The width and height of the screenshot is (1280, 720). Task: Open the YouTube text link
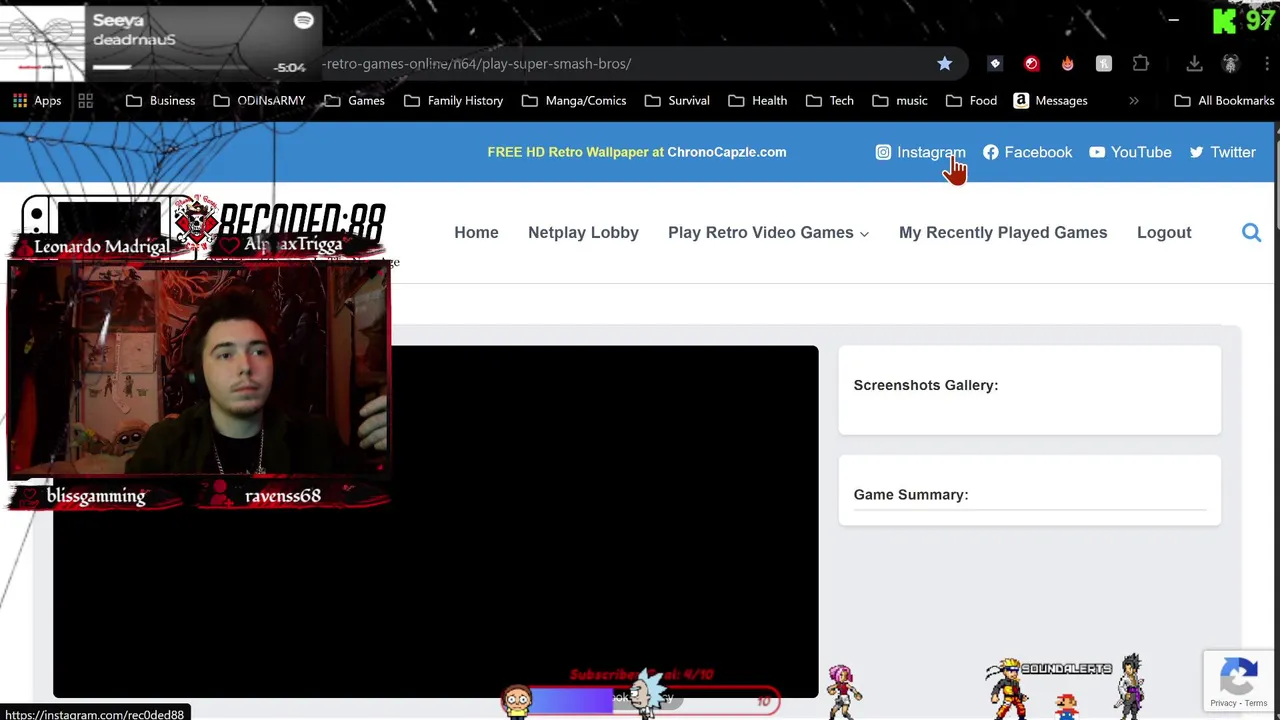[1141, 152]
